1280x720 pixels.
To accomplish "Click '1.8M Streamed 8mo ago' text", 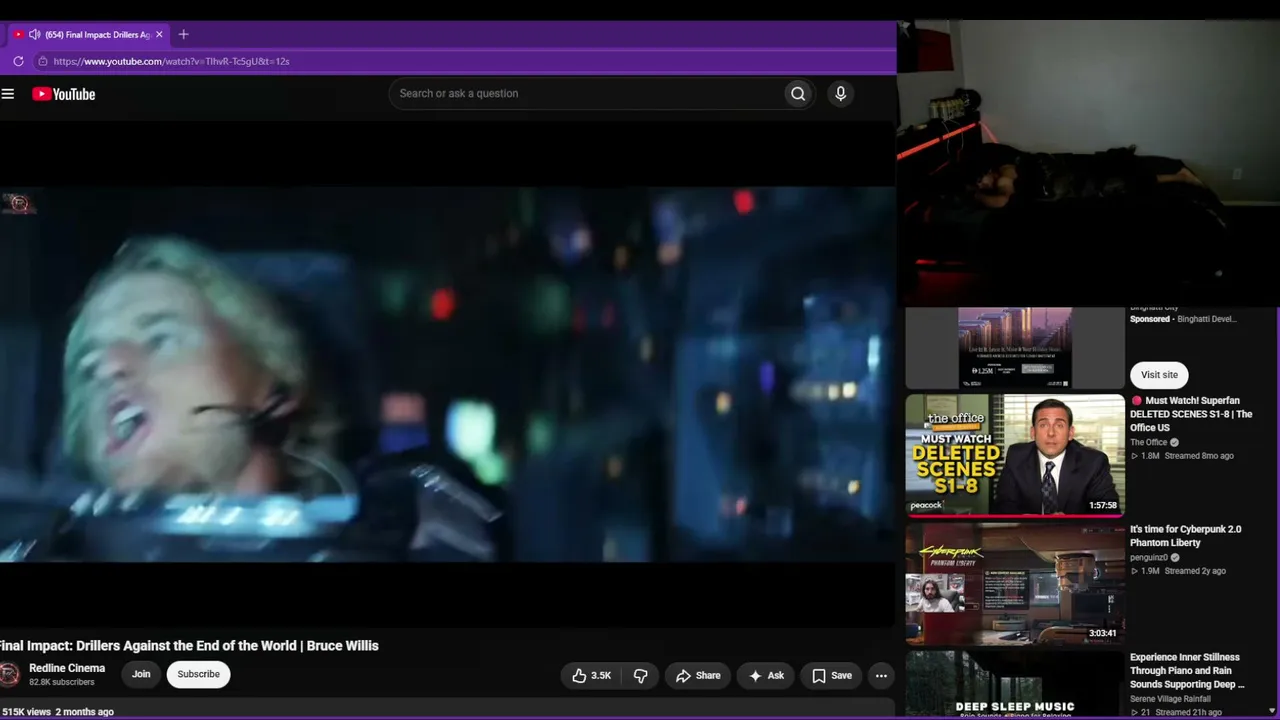I will tap(1182, 456).
